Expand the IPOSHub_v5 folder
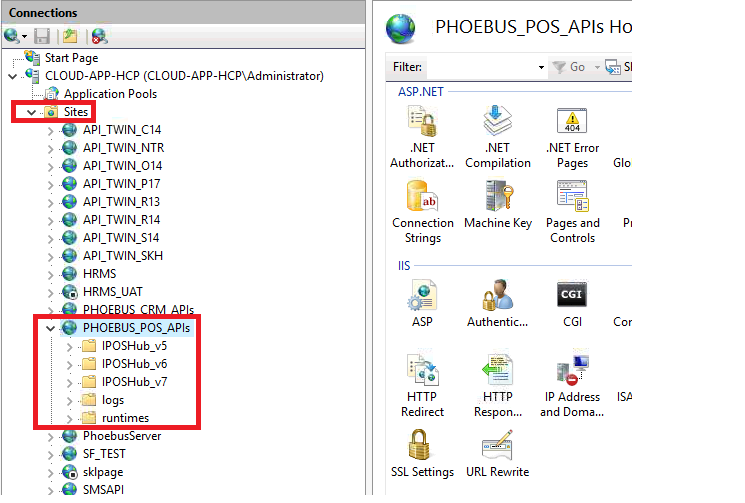The image size is (745, 503). [69, 346]
